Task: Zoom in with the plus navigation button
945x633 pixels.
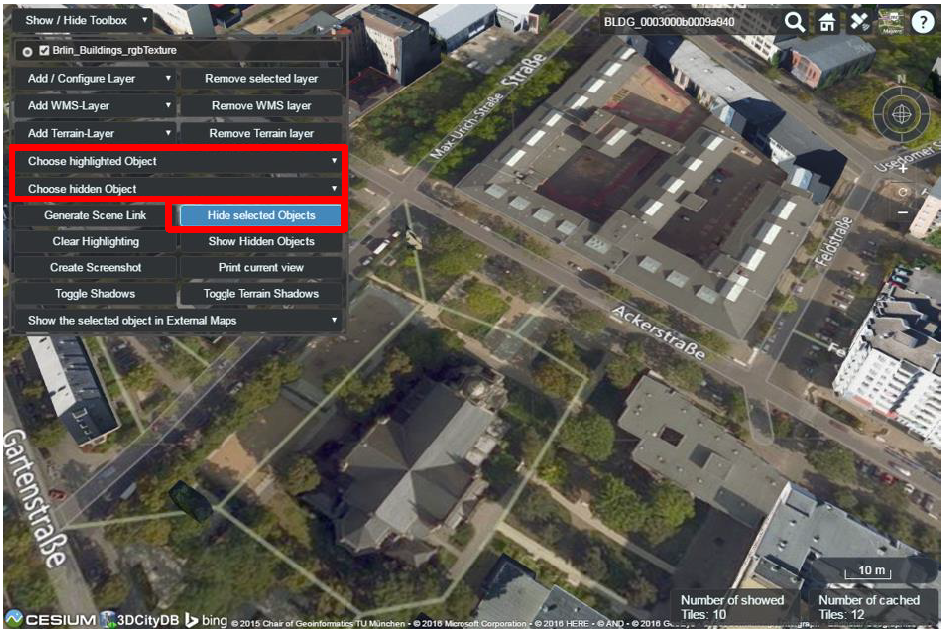Action: click(x=903, y=169)
